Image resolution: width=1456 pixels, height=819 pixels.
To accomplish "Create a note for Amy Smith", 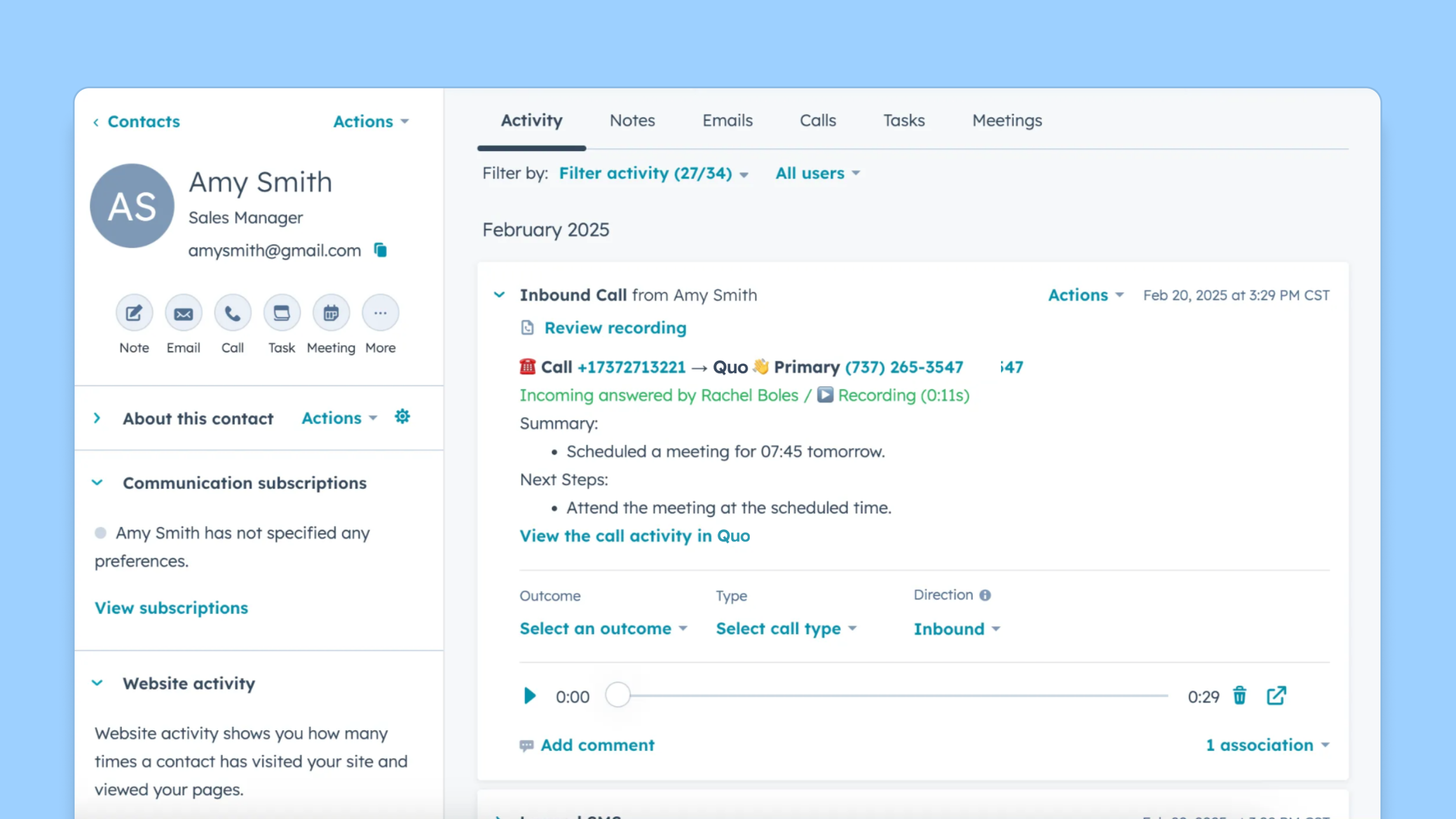I will pyautogui.click(x=134, y=312).
